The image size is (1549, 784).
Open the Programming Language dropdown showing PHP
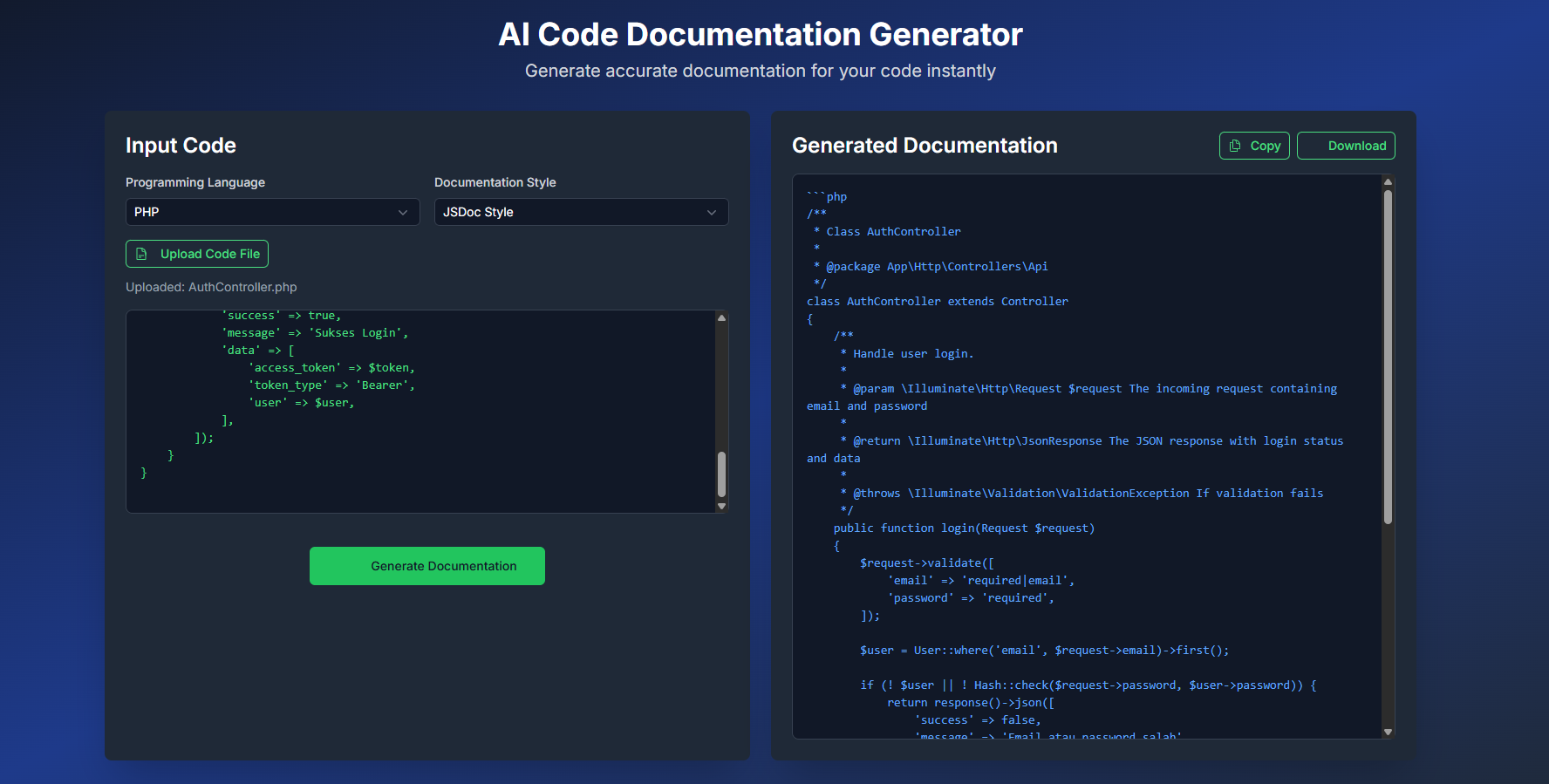[x=273, y=212]
